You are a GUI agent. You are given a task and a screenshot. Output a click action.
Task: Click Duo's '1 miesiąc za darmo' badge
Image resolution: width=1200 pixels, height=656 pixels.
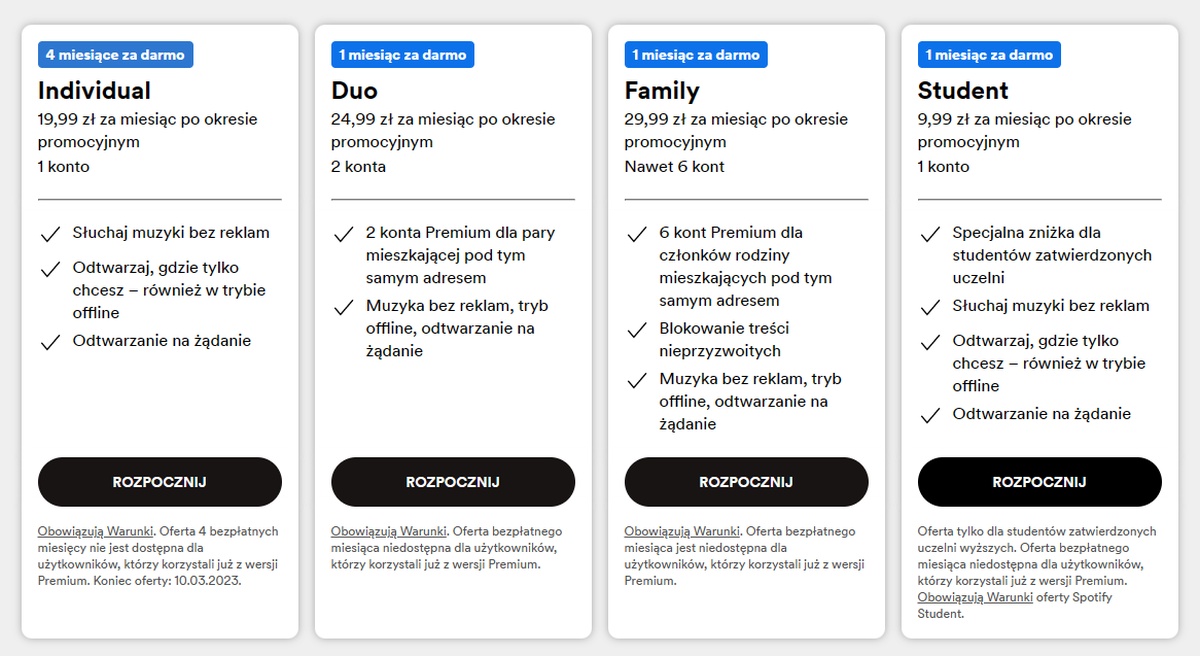(403, 55)
